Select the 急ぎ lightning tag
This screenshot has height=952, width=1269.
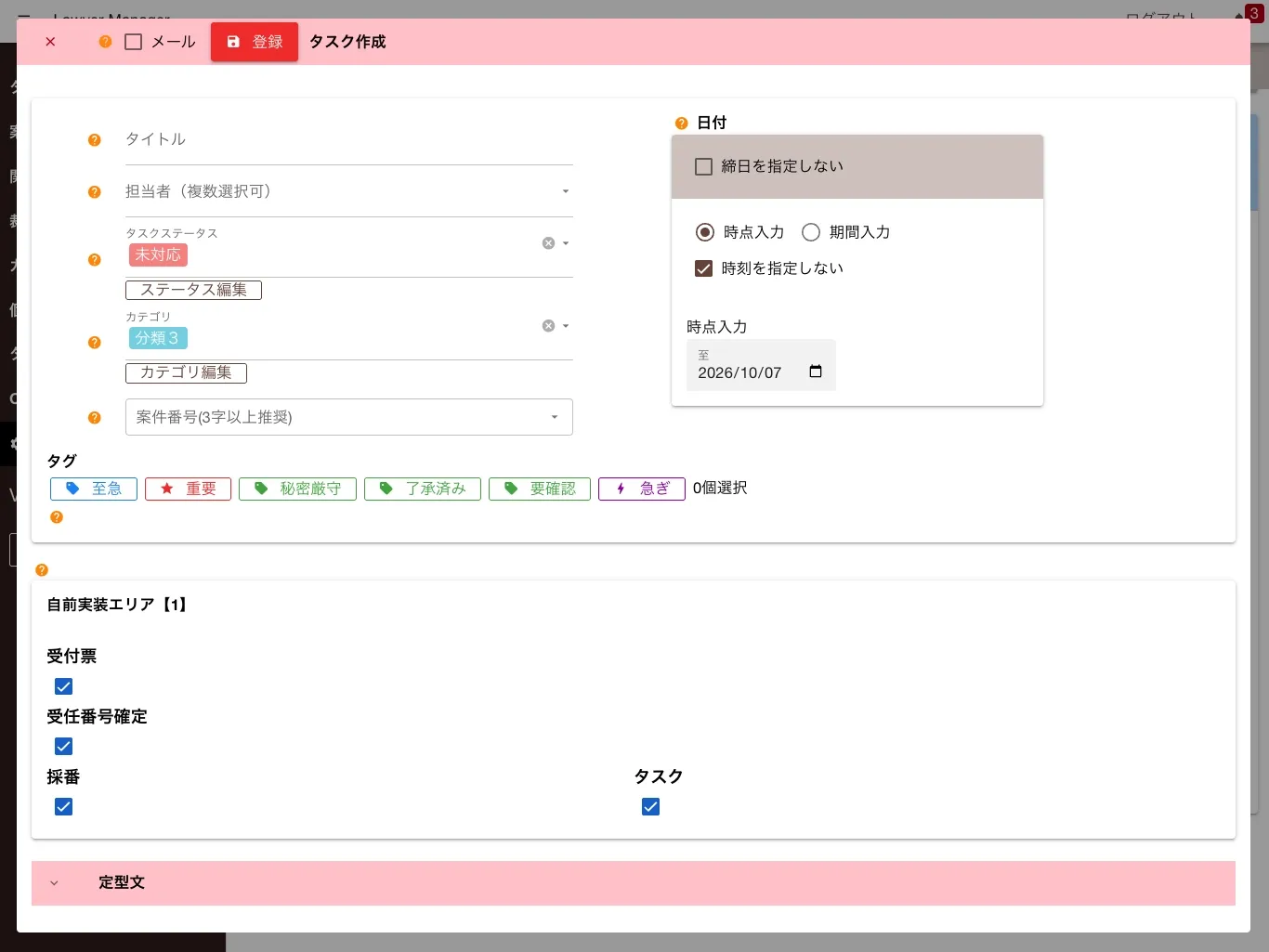642,489
